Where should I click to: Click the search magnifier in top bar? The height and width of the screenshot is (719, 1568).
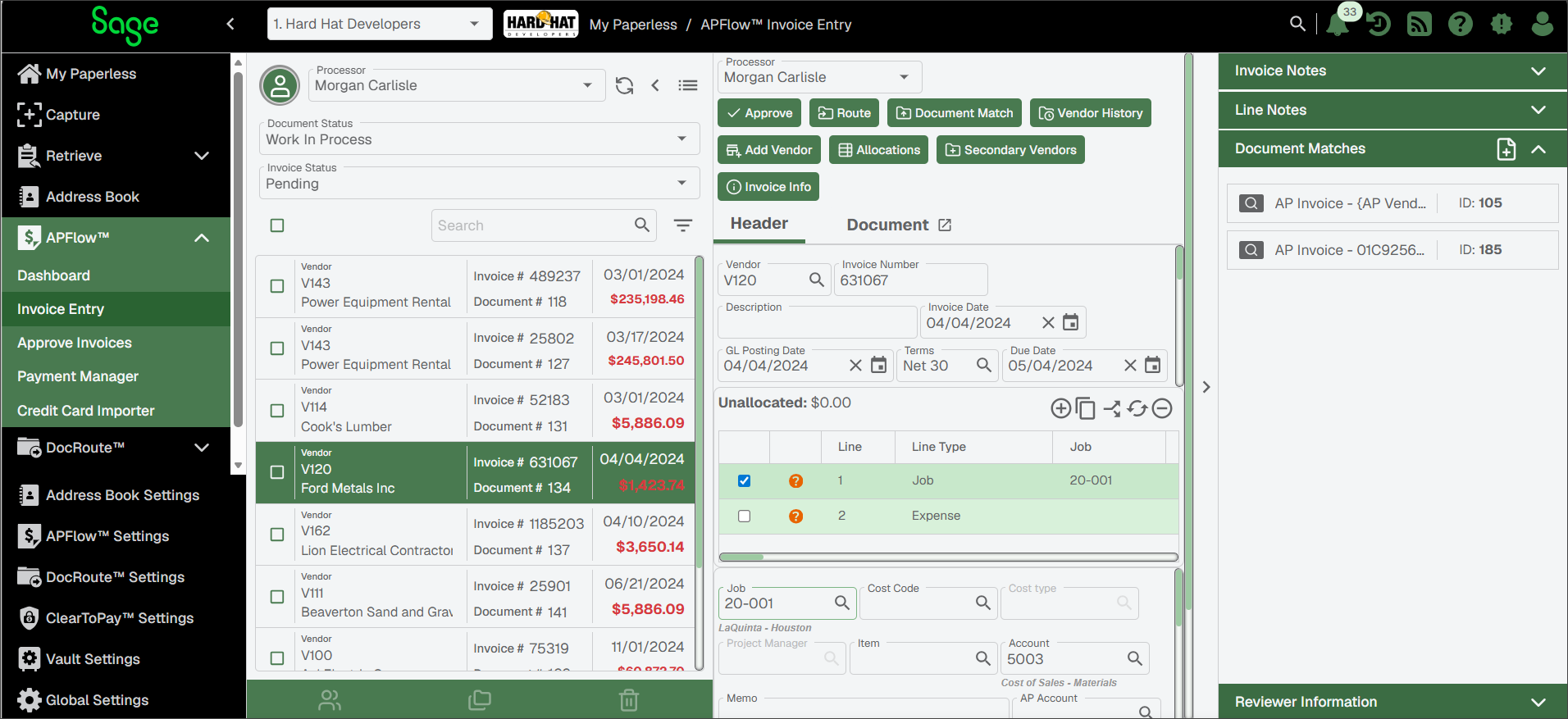1297,24
